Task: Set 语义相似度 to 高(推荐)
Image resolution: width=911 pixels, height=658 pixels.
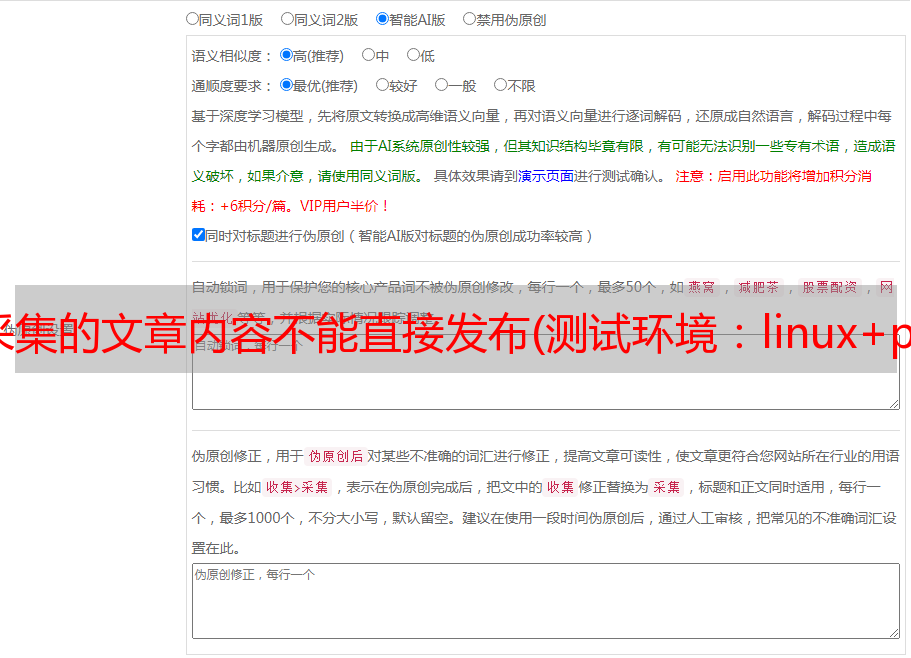Action: coord(286,55)
